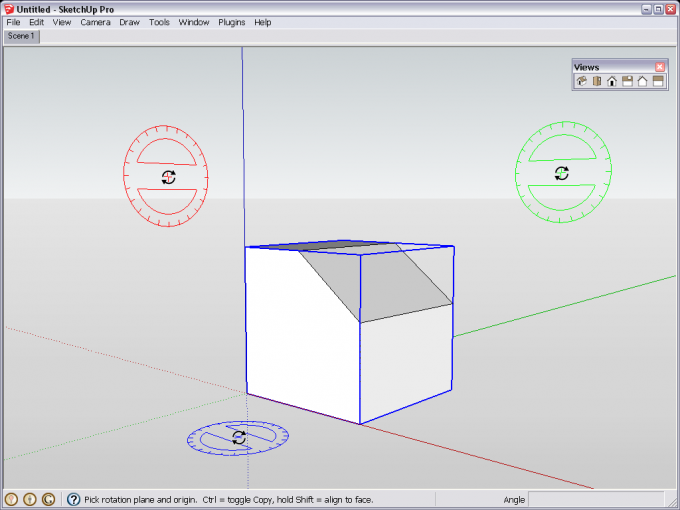Open the File menu
Screen dimensions: 680x510
14,22
